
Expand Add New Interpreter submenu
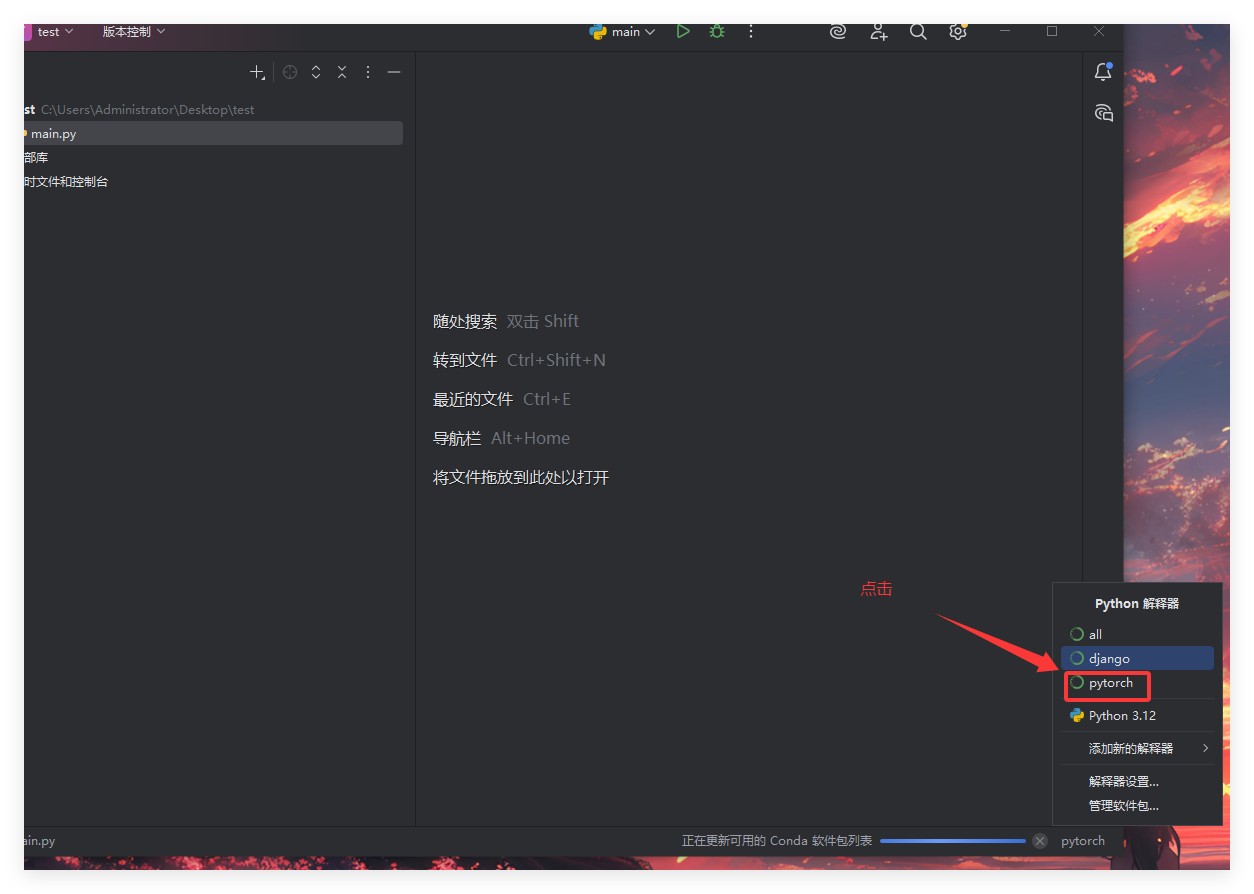click(1138, 748)
